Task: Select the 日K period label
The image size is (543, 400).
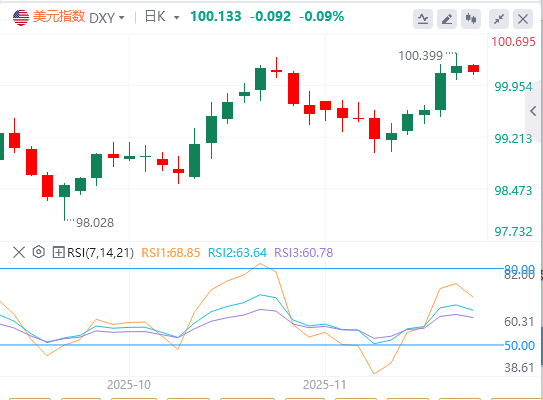Action: [155, 17]
